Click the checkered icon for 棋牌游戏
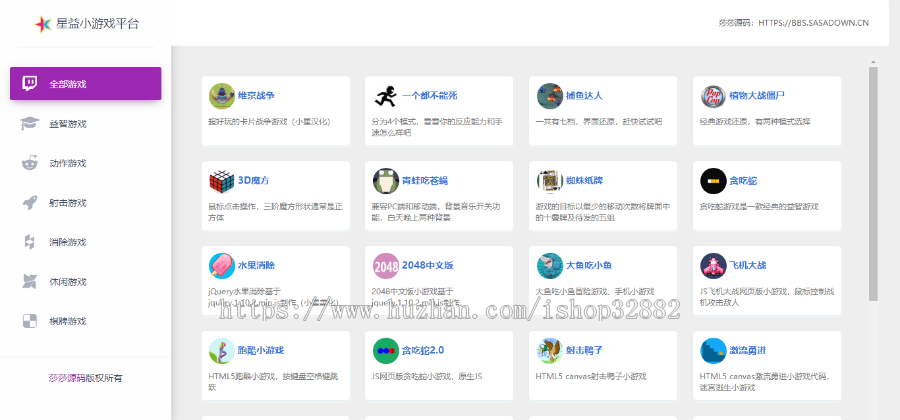Viewport: 900px width, 420px height. (30, 321)
